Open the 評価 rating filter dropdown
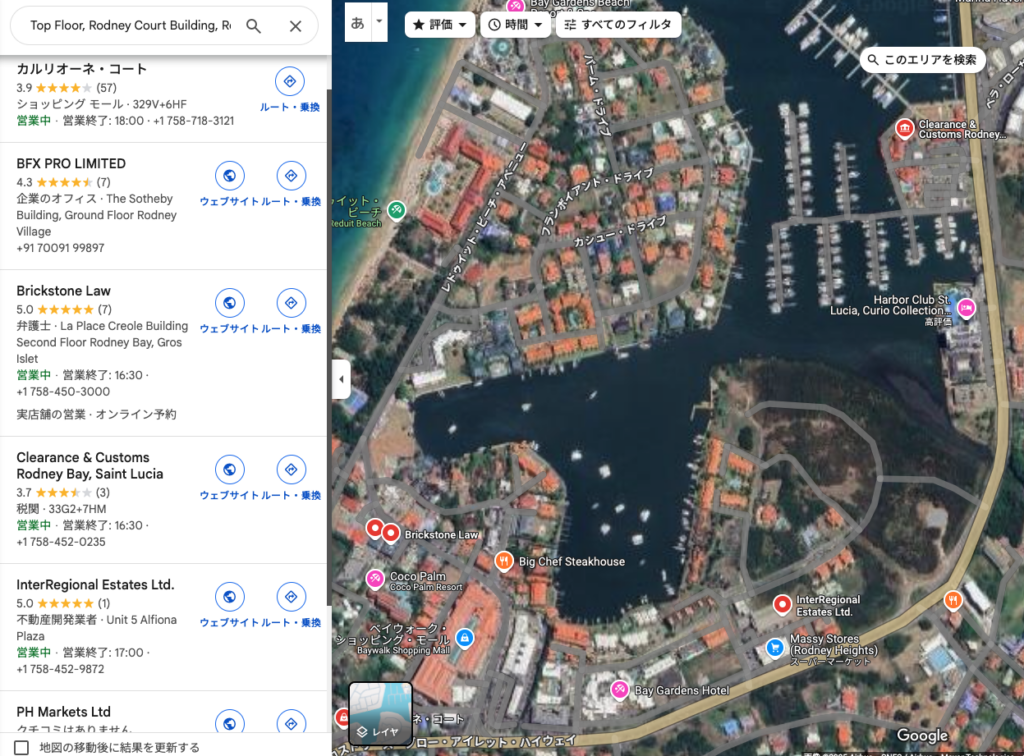The width and height of the screenshot is (1024, 756). click(x=440, y=25)
